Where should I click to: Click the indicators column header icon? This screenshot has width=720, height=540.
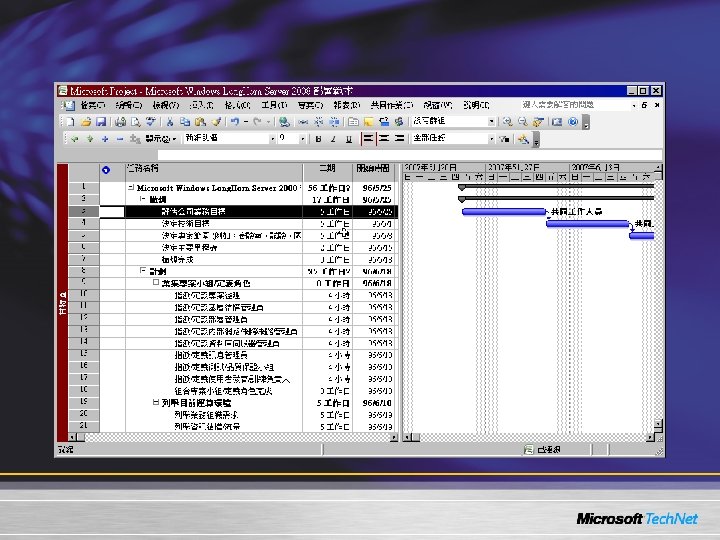click(x=106, y=170)
